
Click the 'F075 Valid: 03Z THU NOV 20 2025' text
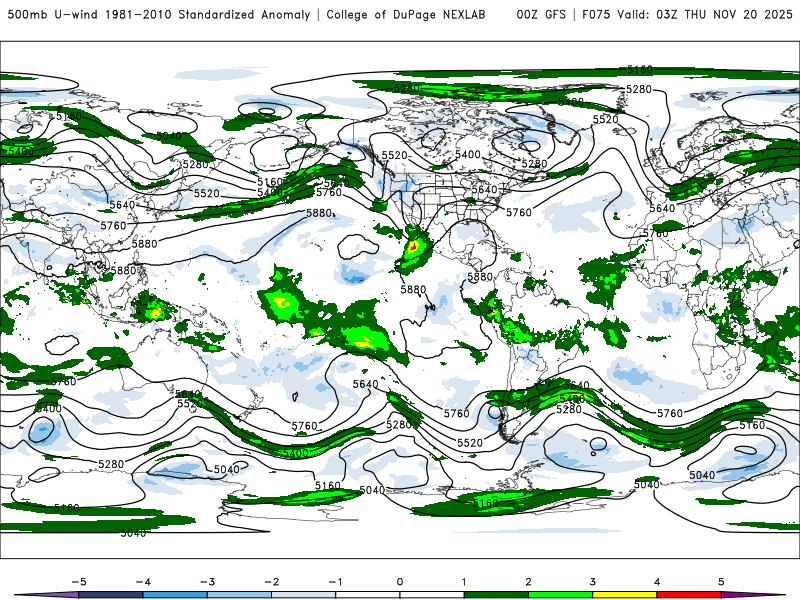coord(687,14)
